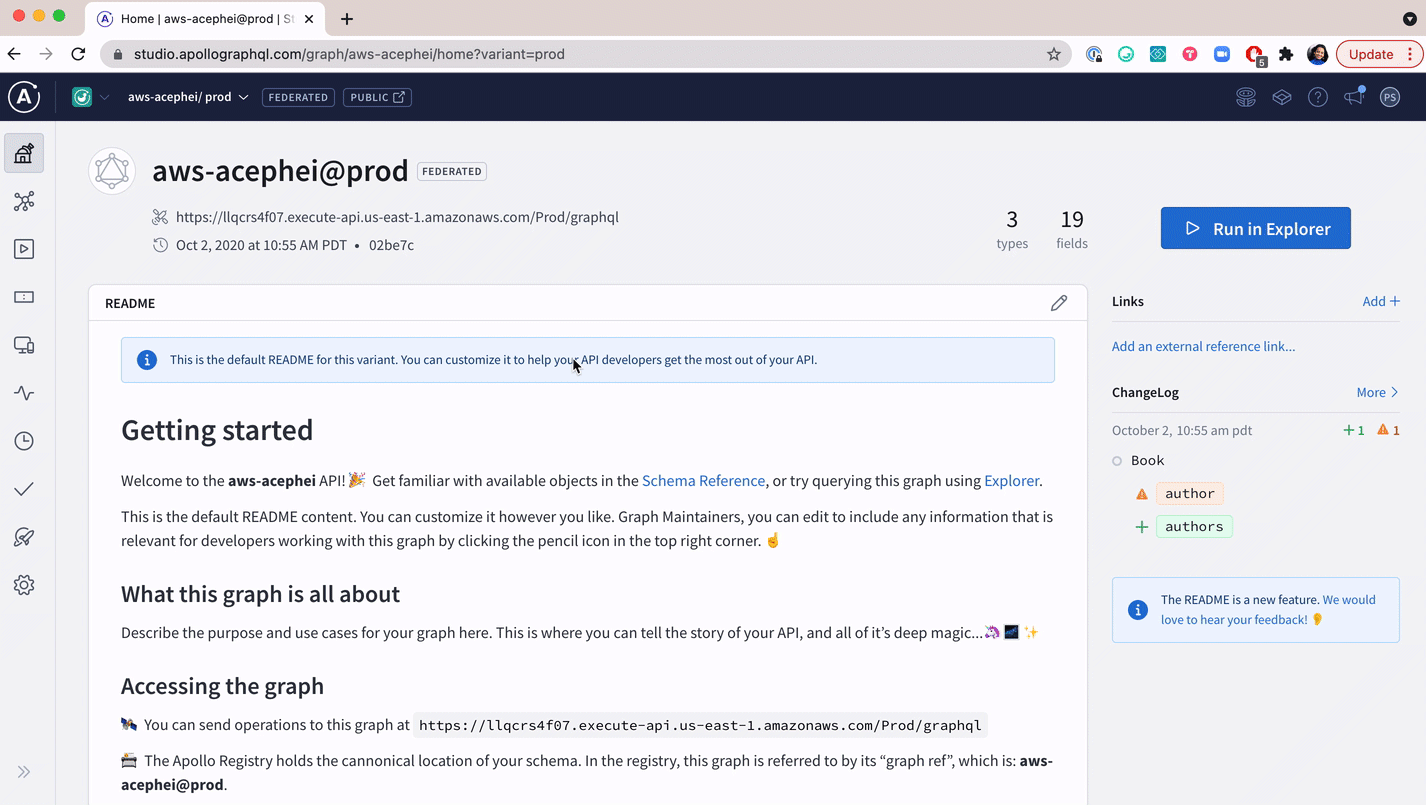This screenshot has height=805, width=1426.
Task: Open the Checks checkmark sidebar icon
Action: point(24,489)
